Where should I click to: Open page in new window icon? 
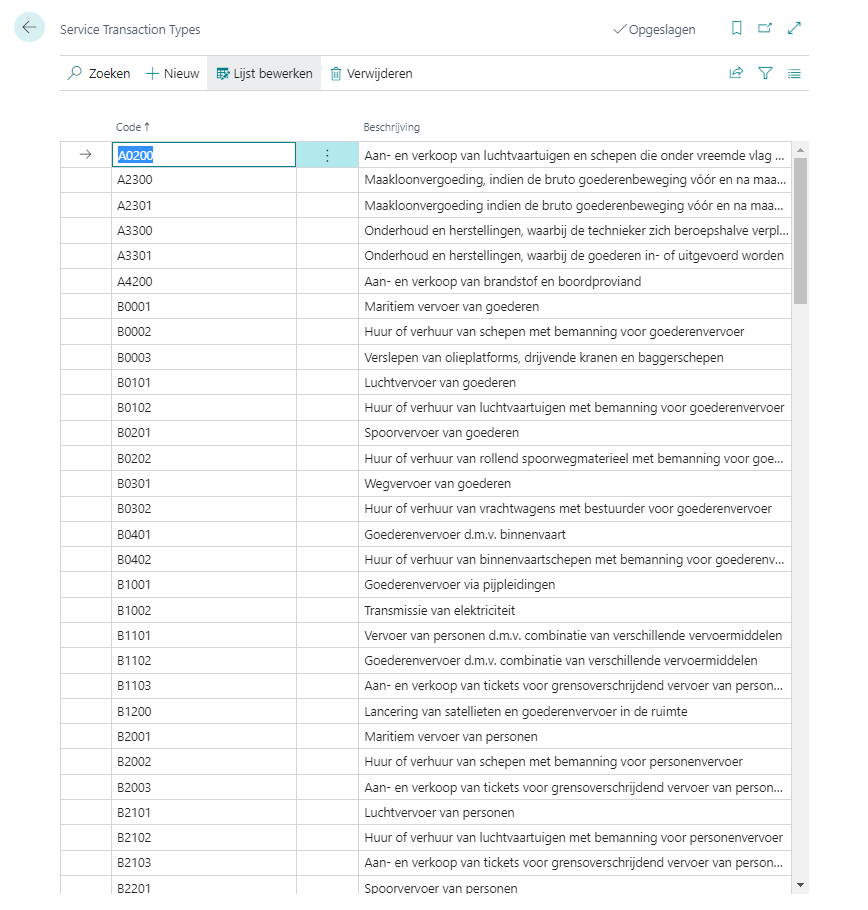coord(765,28)
